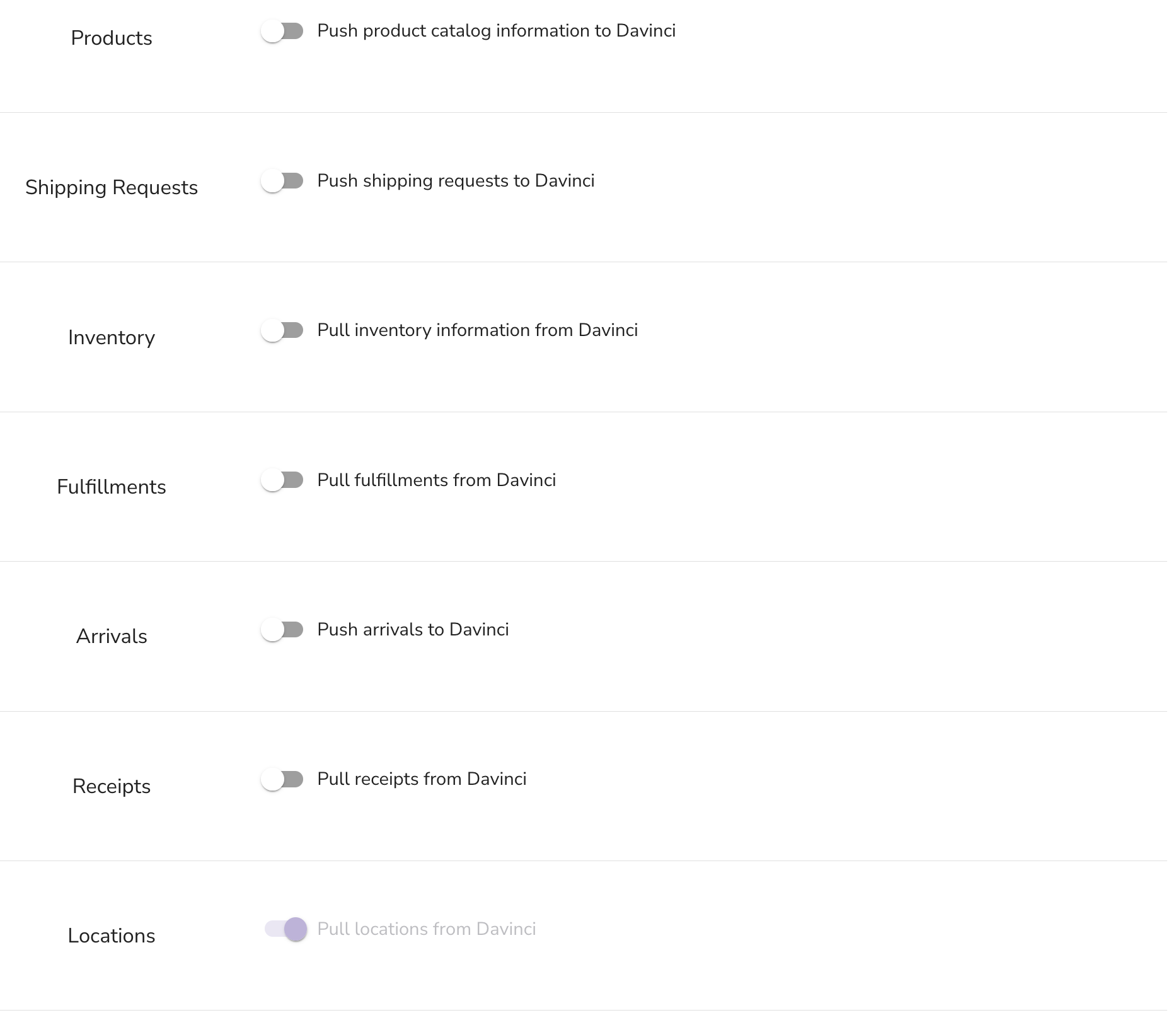Enable the Arrivals push toggle switch
The width and height of the screenshot is (1176, 1020).
click(282, 630)
